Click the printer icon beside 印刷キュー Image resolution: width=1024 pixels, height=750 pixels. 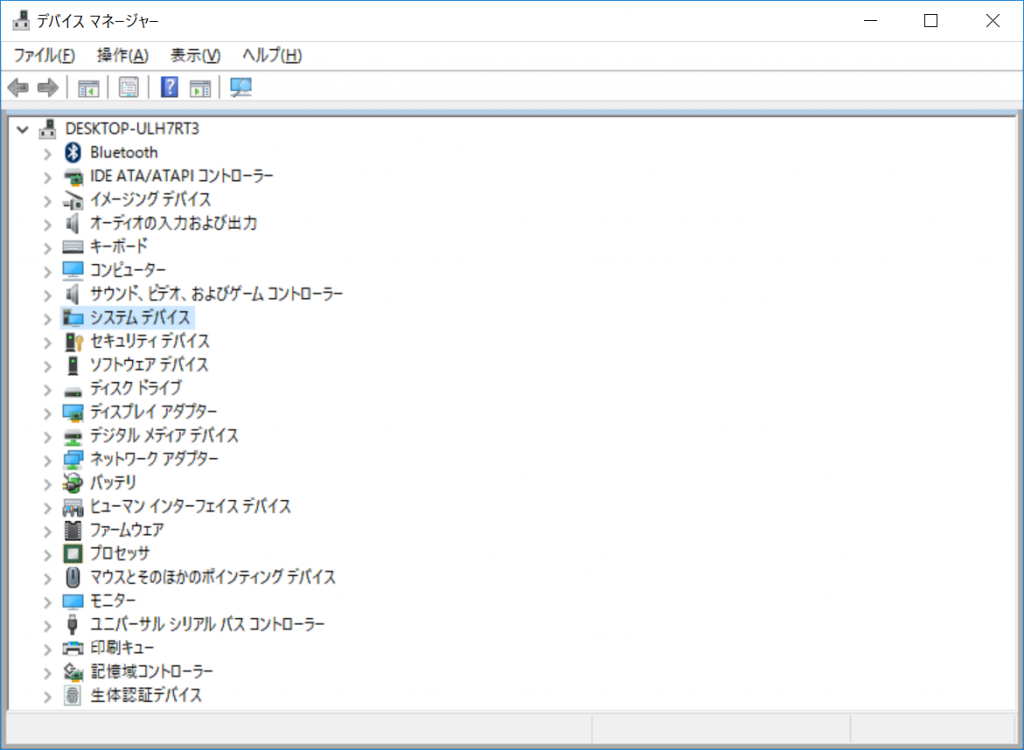click(x=72, y=648)
